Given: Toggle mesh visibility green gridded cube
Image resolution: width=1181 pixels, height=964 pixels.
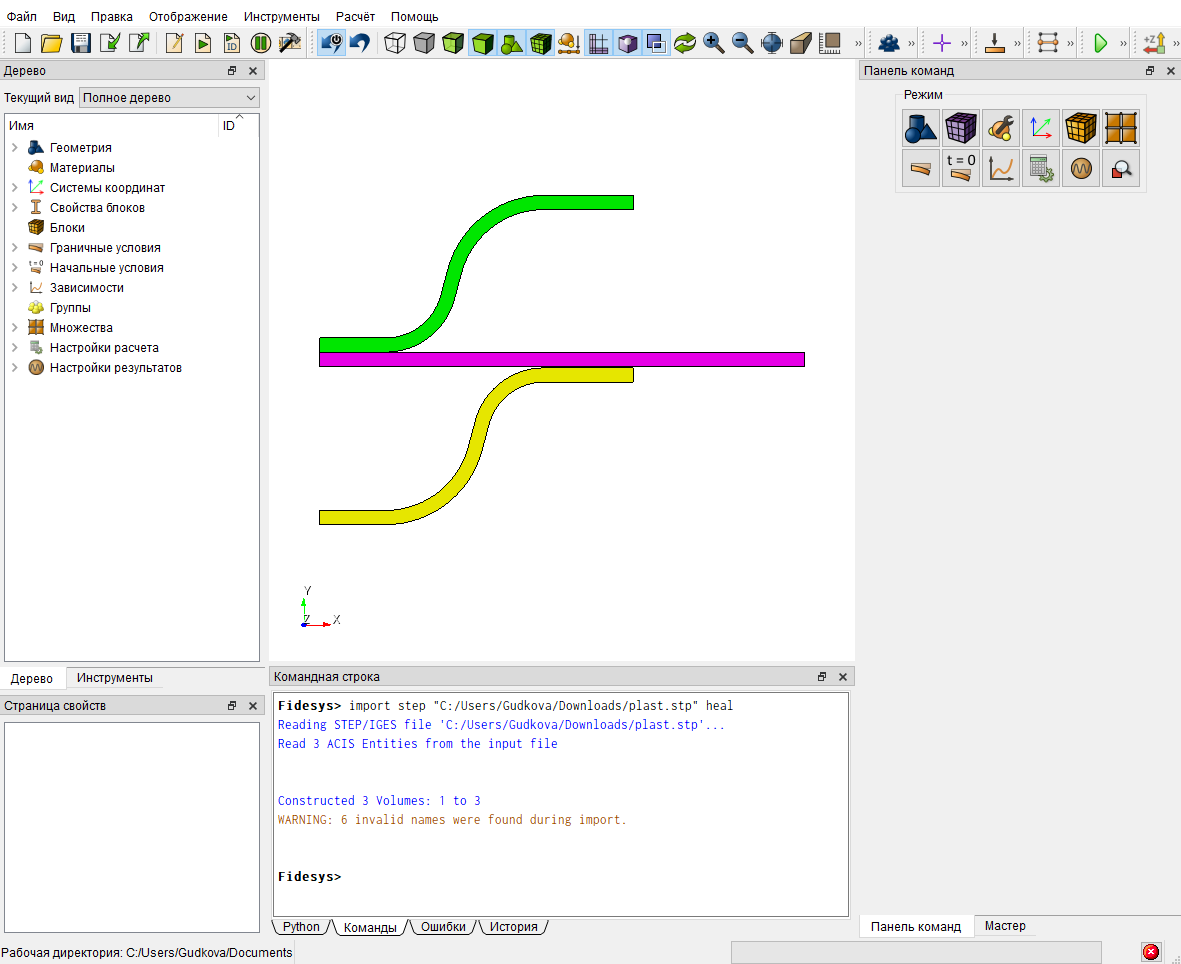Looking at the screenshot, I should pos(541,43).
